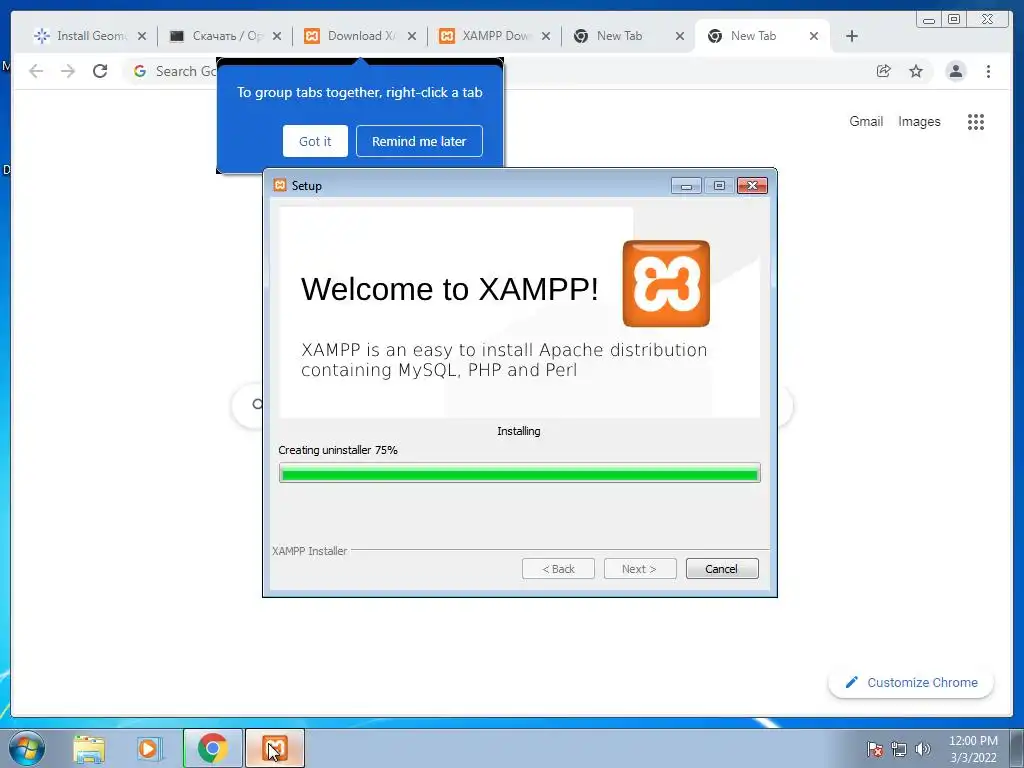1024x768 pixels.
Task: Click the share page icon in the address bar
Action: 884,71
